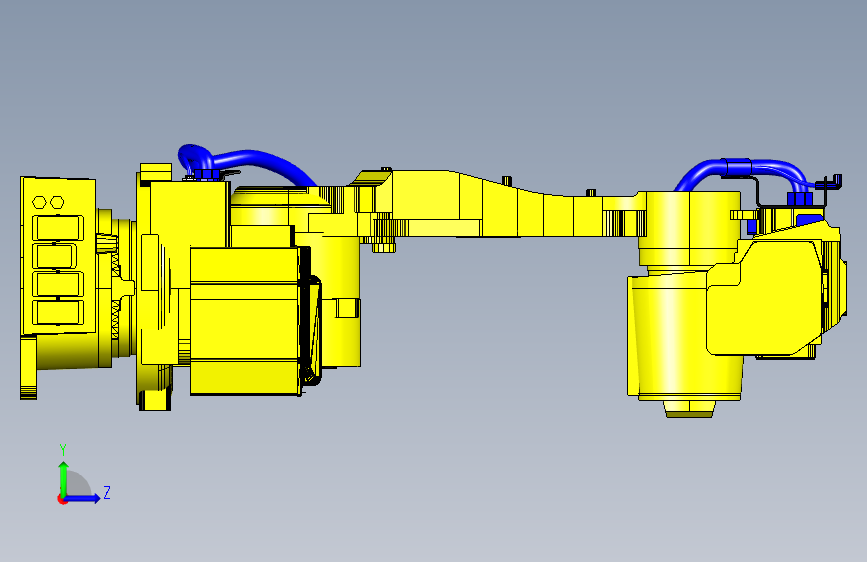Click the gray YZ plane arc on the triad
The image size is (867, 562).
tap(78, 485)
